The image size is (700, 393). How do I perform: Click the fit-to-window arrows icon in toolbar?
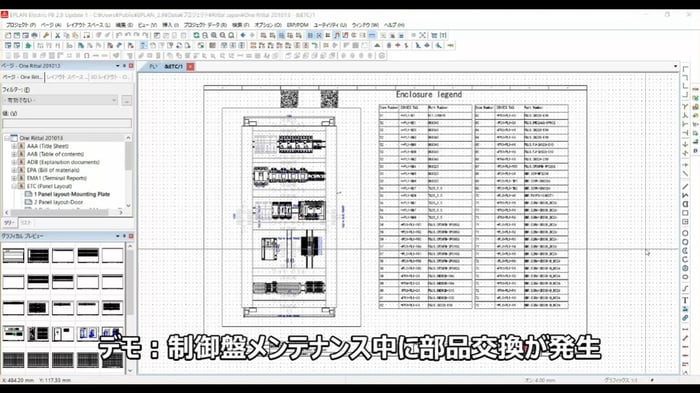point(423,35)
